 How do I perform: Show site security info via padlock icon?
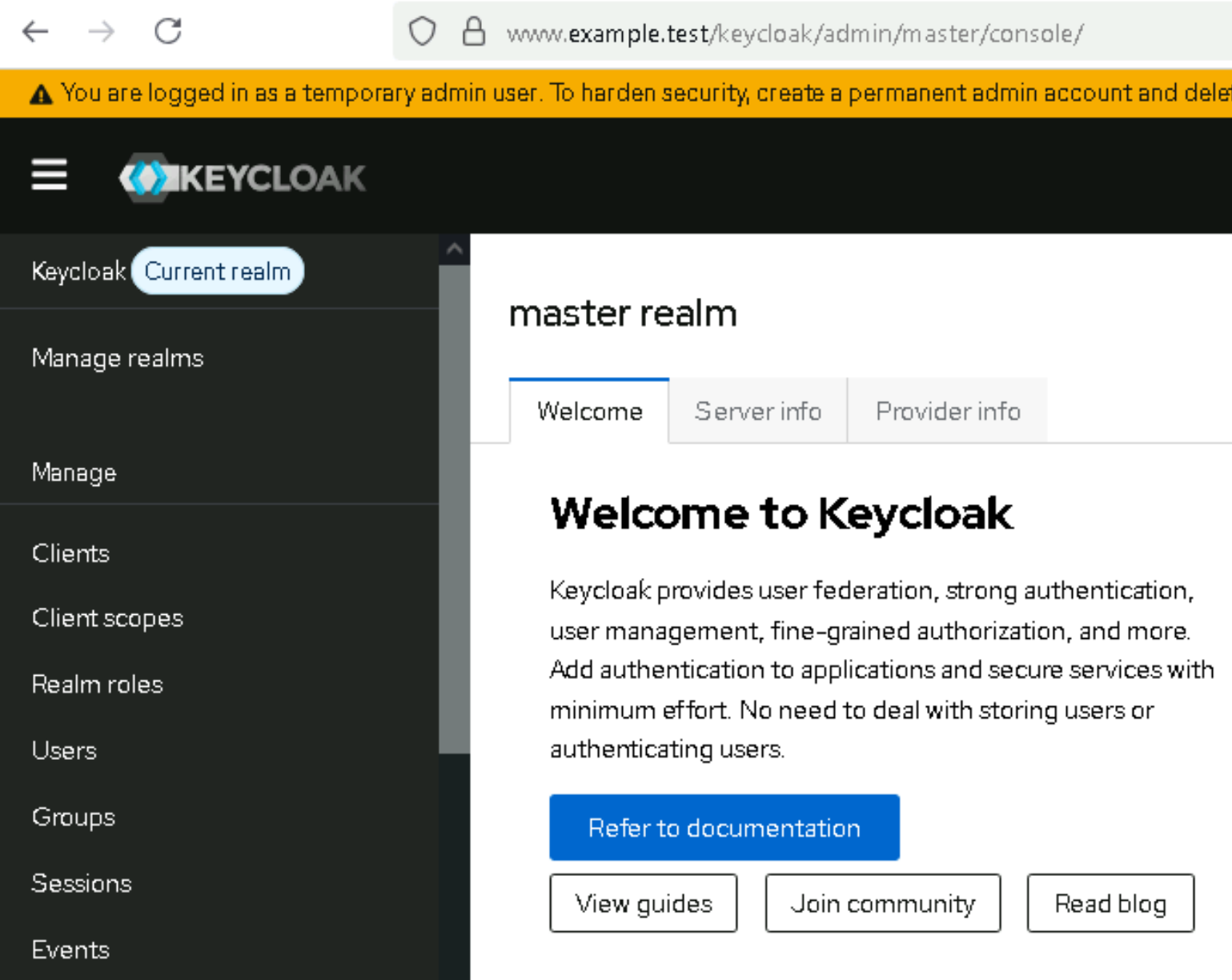coord(474,32)
